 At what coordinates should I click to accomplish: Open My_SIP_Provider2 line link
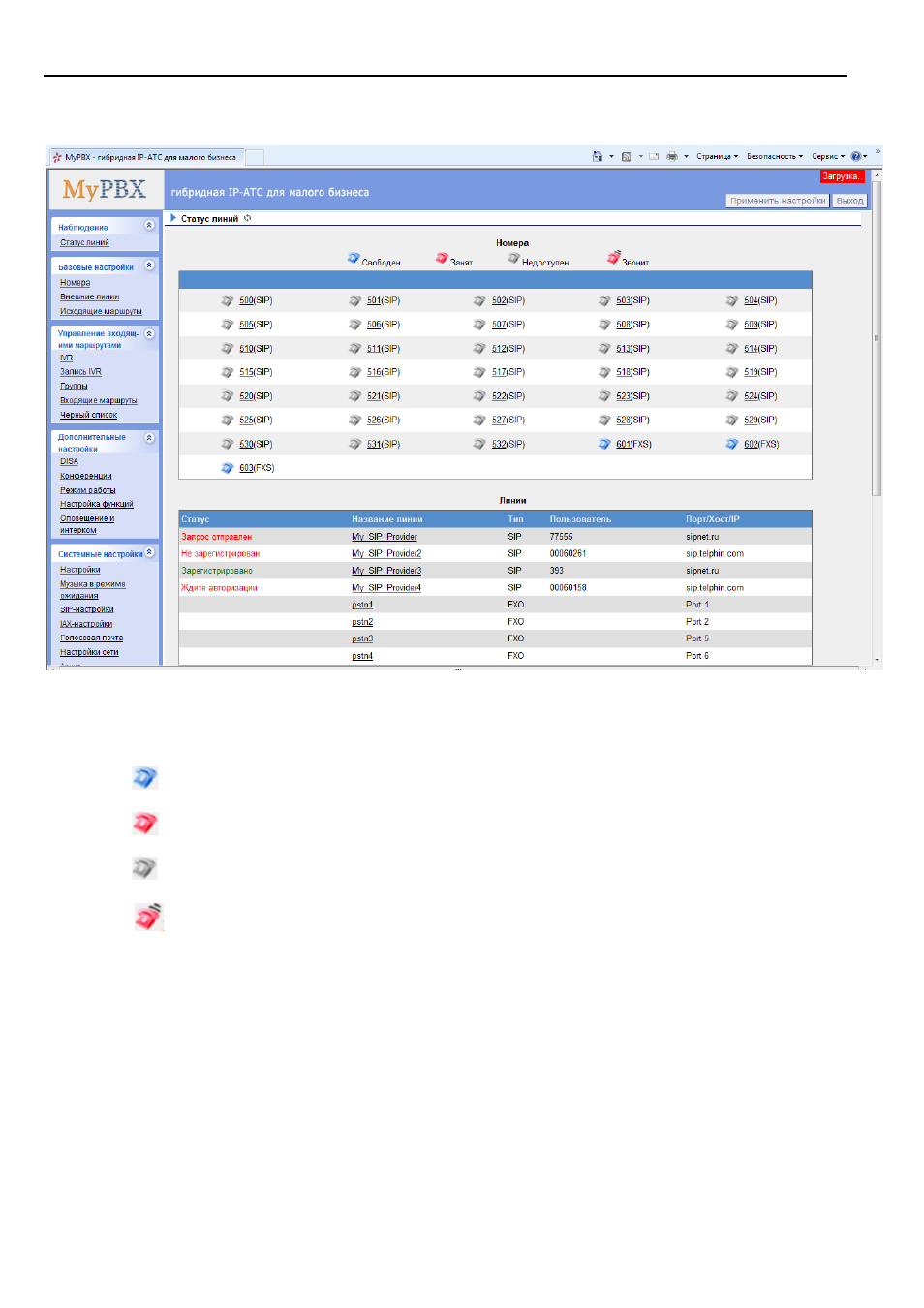pyautogui.click(x=386, y=554)
